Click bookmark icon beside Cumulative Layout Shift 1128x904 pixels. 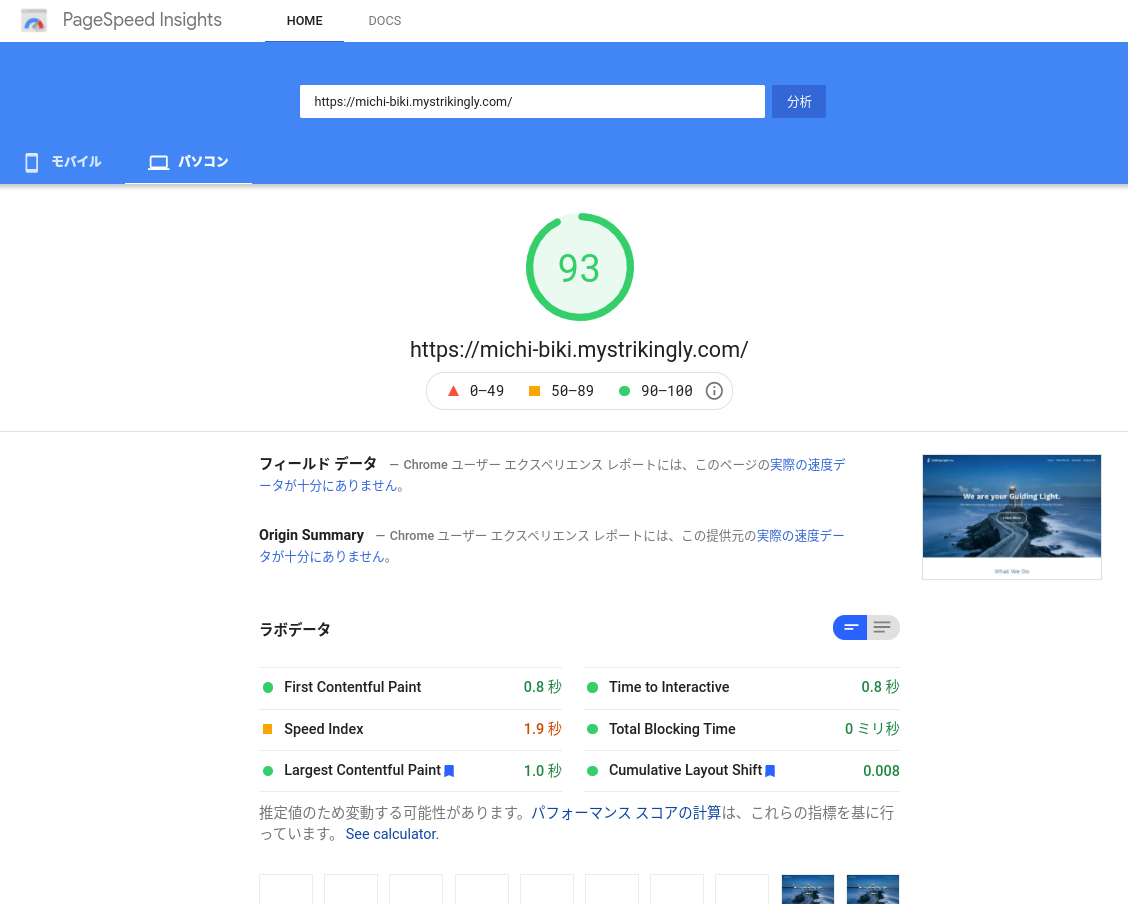pos(770,771)
